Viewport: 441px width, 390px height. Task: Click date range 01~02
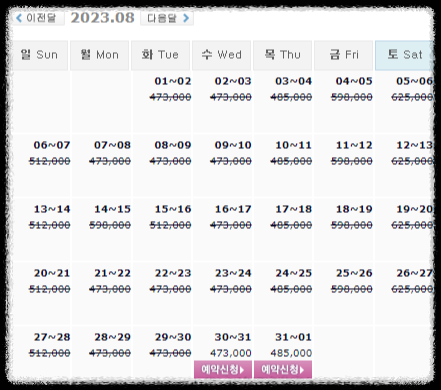(173, 81)
